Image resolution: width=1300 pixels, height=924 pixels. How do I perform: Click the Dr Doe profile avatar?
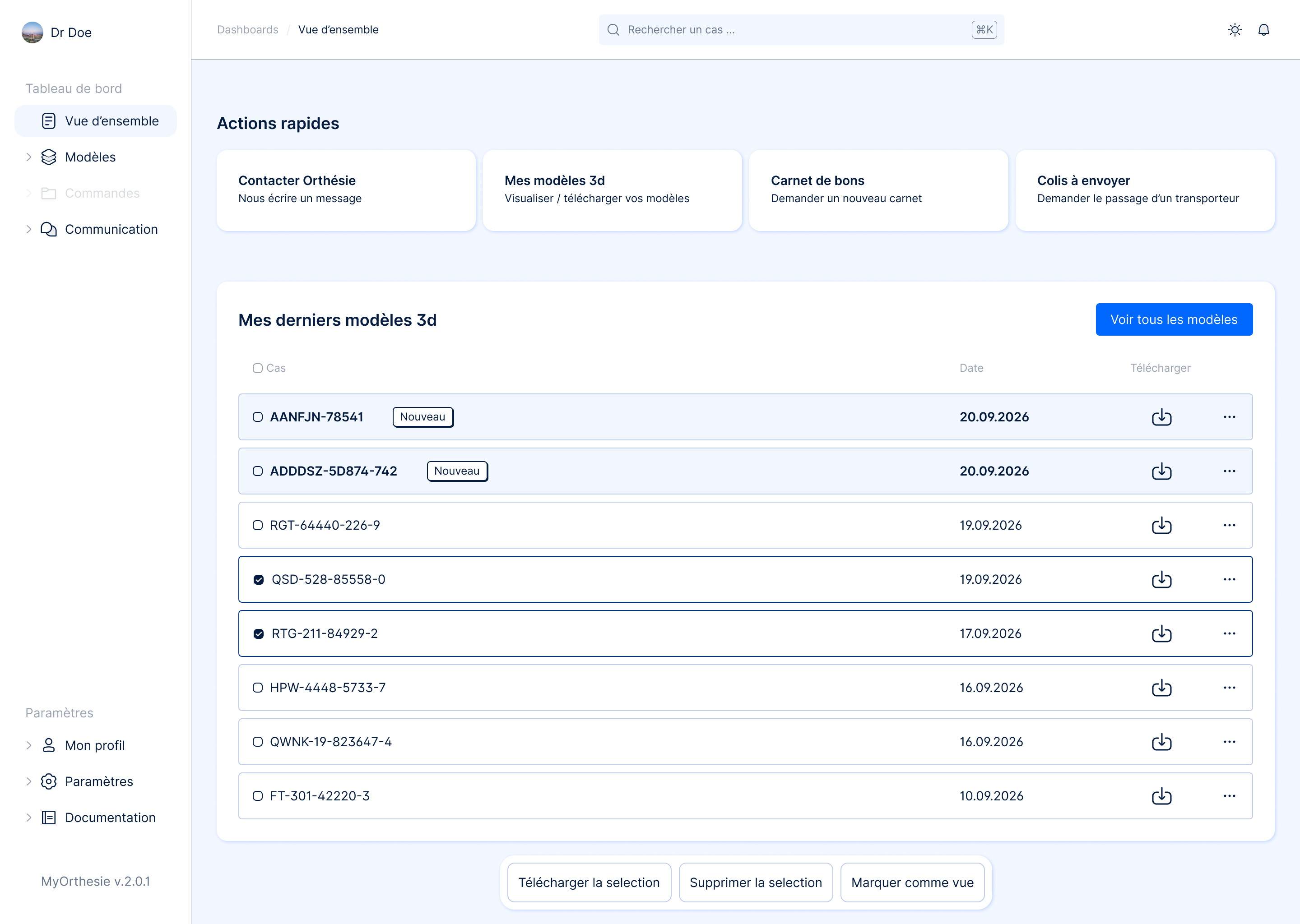pyautogui.click(x=32, y=32)
